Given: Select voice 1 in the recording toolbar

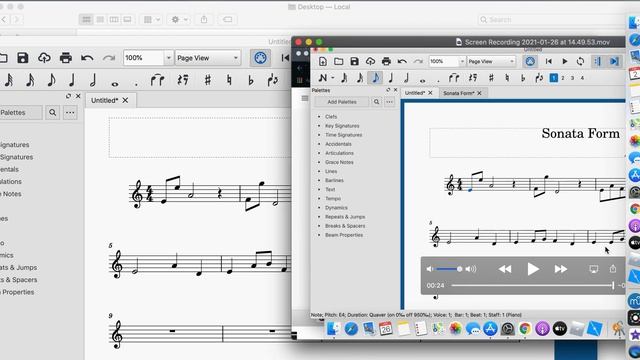Looking at the screenshot, I should (x=553, y=78).
